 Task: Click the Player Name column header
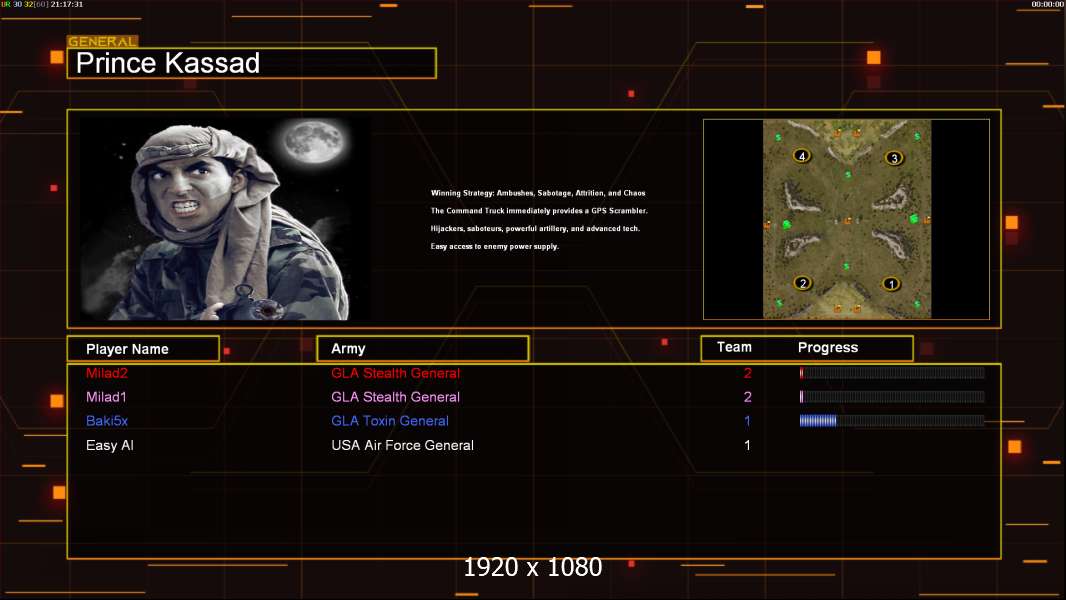click(143, 349)
